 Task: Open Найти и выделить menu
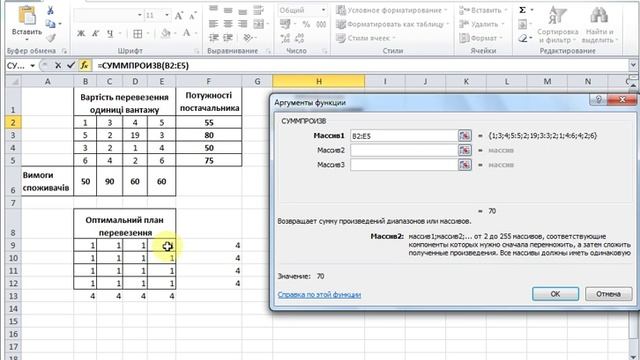coord(600,24)
